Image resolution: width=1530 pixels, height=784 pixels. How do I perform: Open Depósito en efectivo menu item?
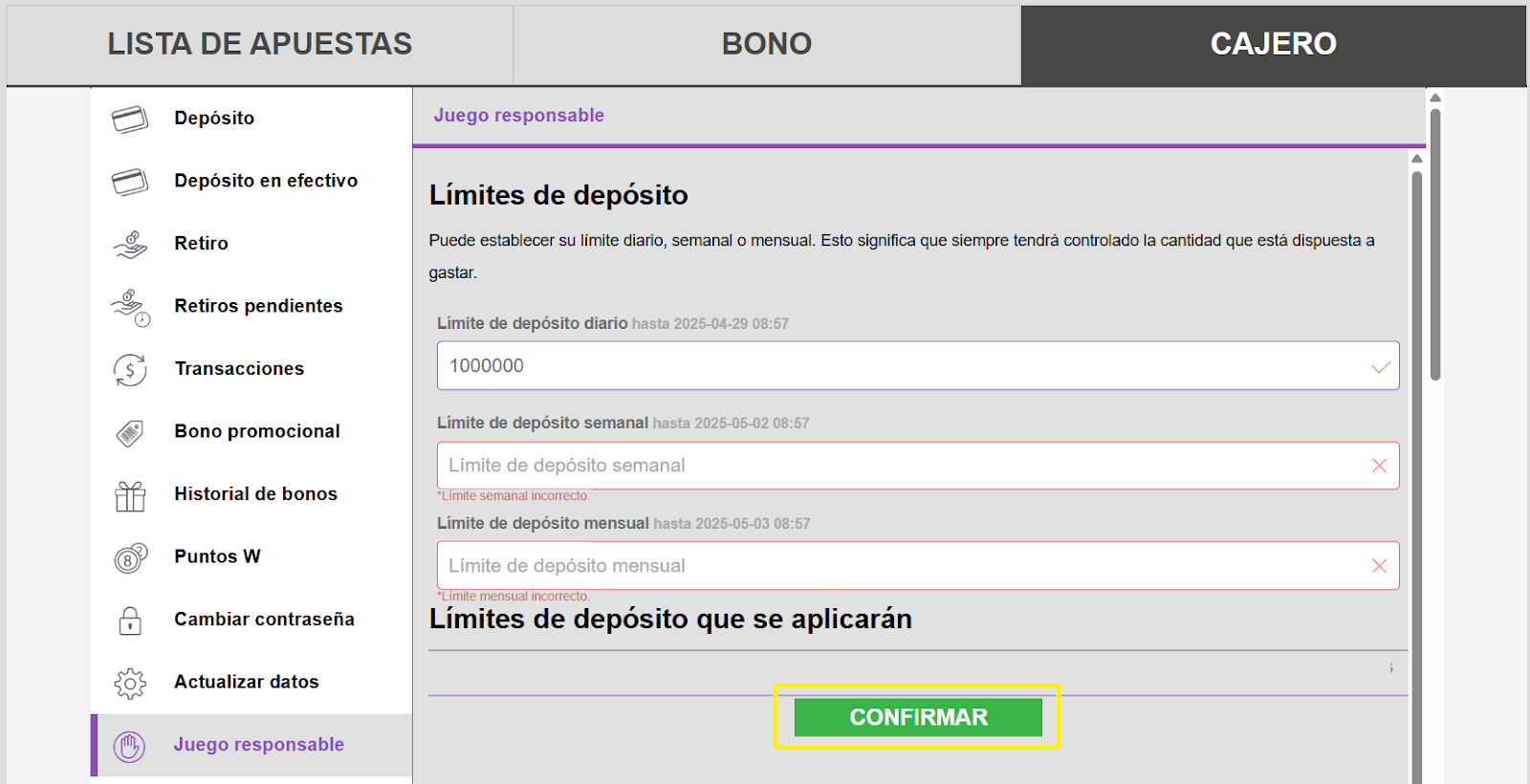(x=251, y=181)
